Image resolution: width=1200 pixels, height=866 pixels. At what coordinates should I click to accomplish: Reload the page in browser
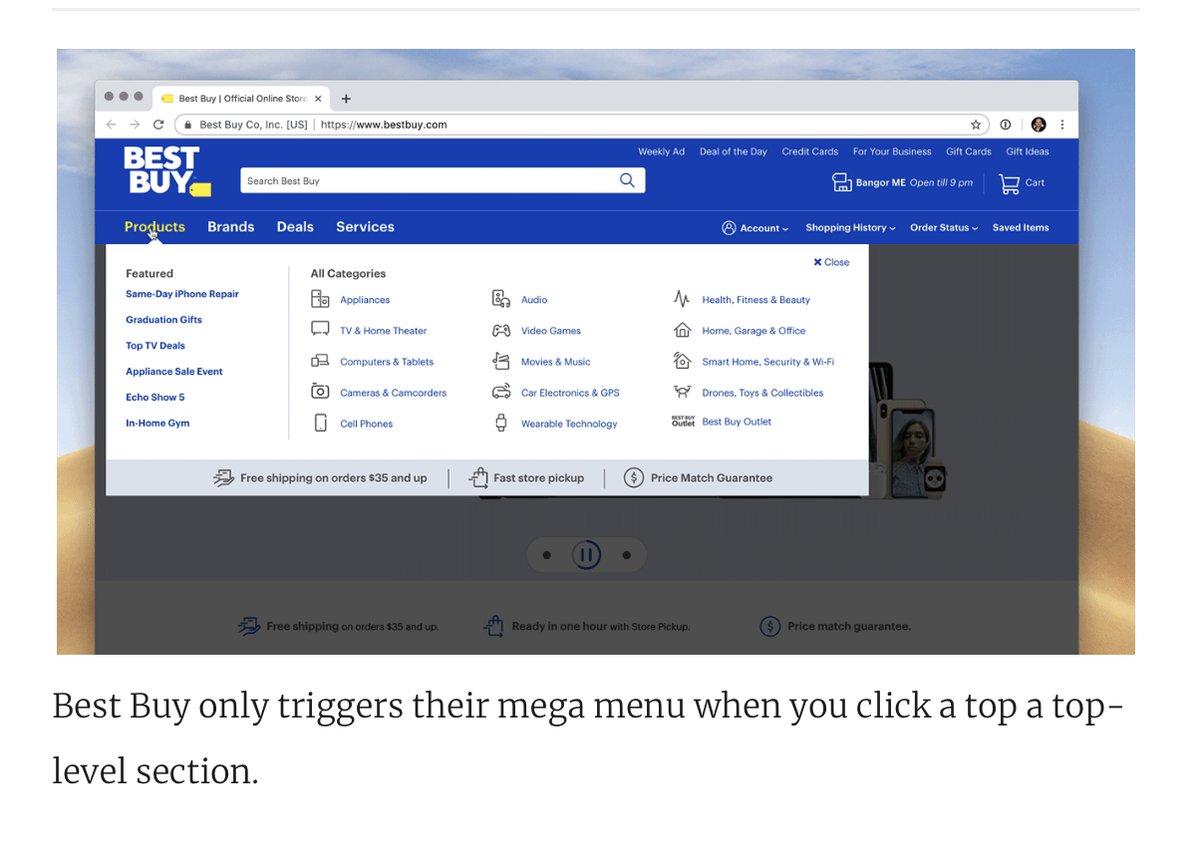pos(158,125)
